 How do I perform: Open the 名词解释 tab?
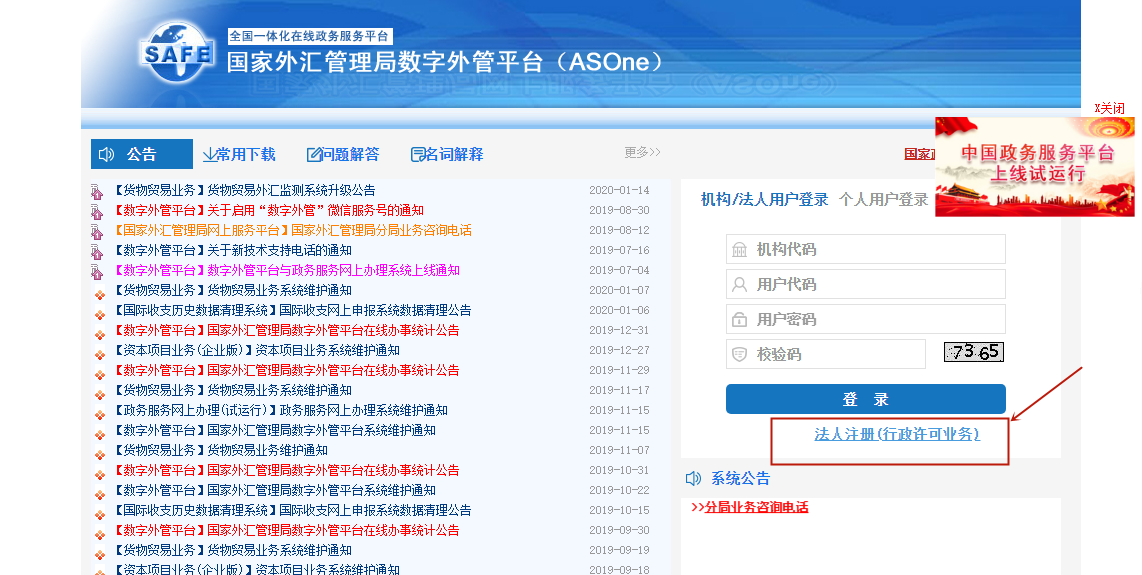[x=447, y=154]
